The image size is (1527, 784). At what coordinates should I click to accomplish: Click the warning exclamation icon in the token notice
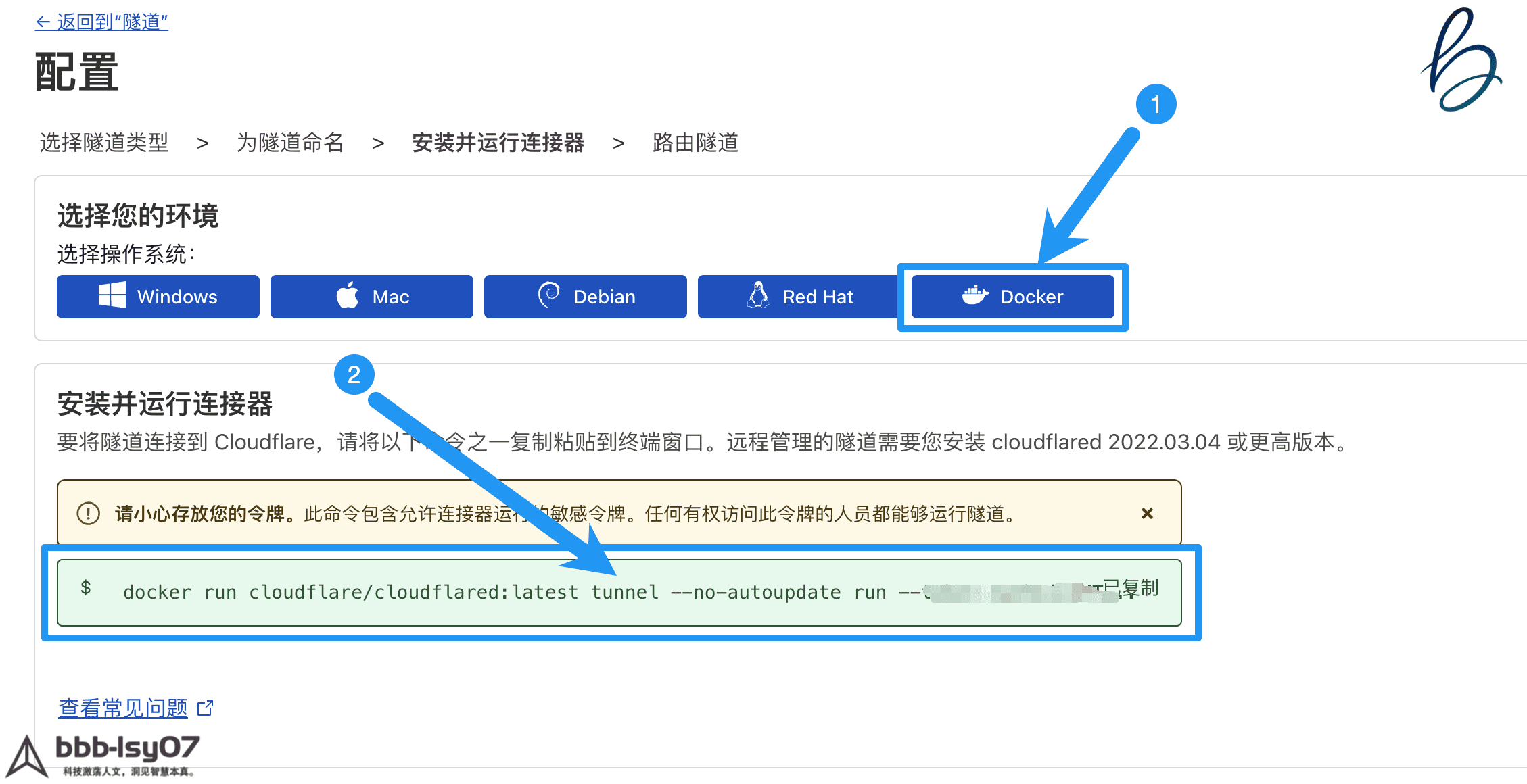click(89, 514)
